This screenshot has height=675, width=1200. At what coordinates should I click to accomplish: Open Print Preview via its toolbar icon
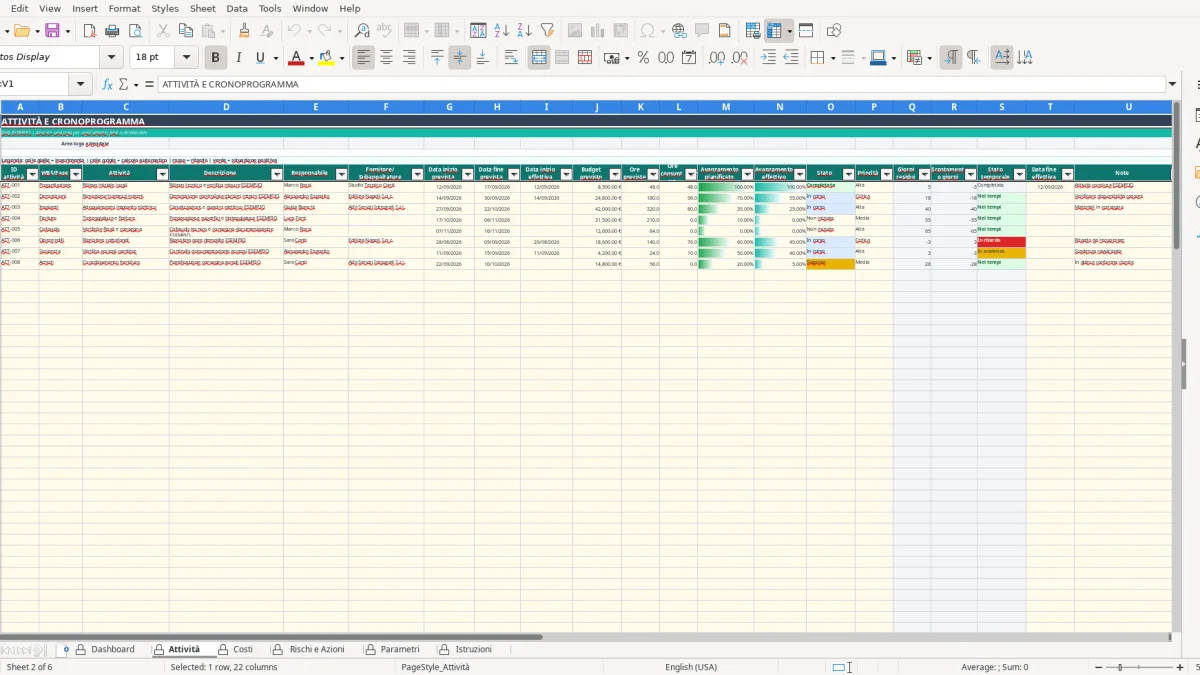pyautogui.click(x=135, y=31)
